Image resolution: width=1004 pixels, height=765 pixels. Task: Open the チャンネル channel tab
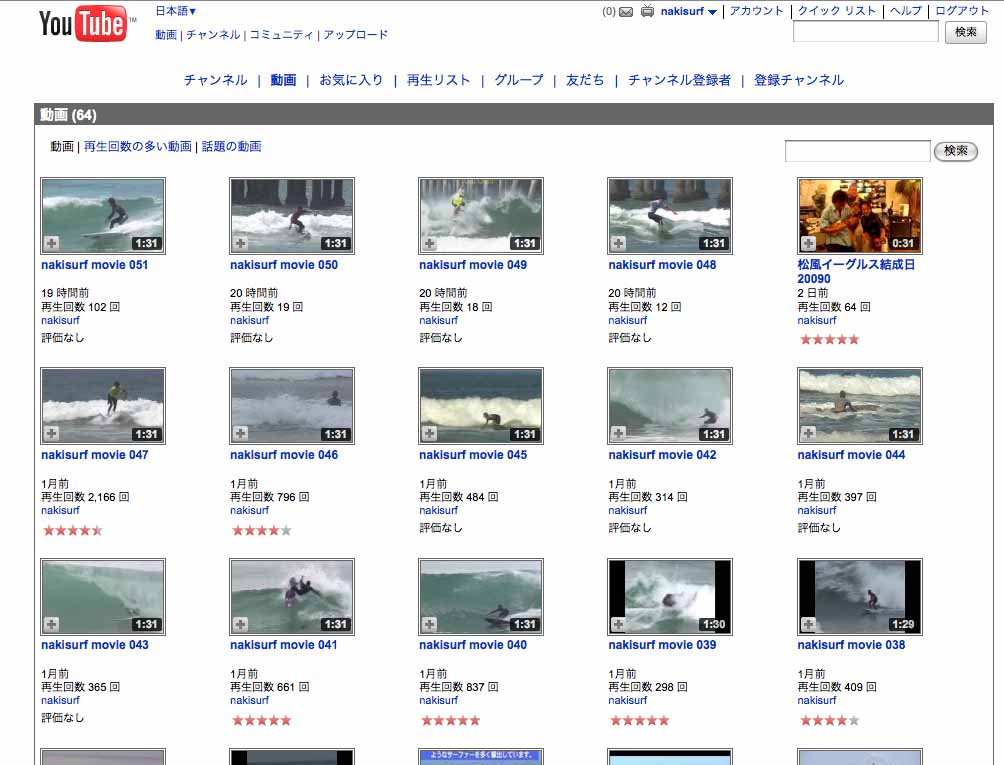pyautogui.click(x=215, y=80)
